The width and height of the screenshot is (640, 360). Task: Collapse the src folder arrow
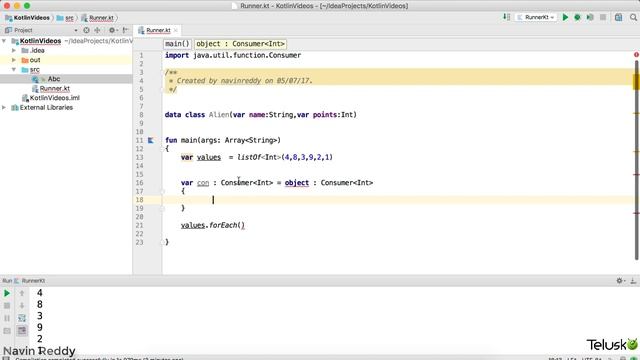14,69
